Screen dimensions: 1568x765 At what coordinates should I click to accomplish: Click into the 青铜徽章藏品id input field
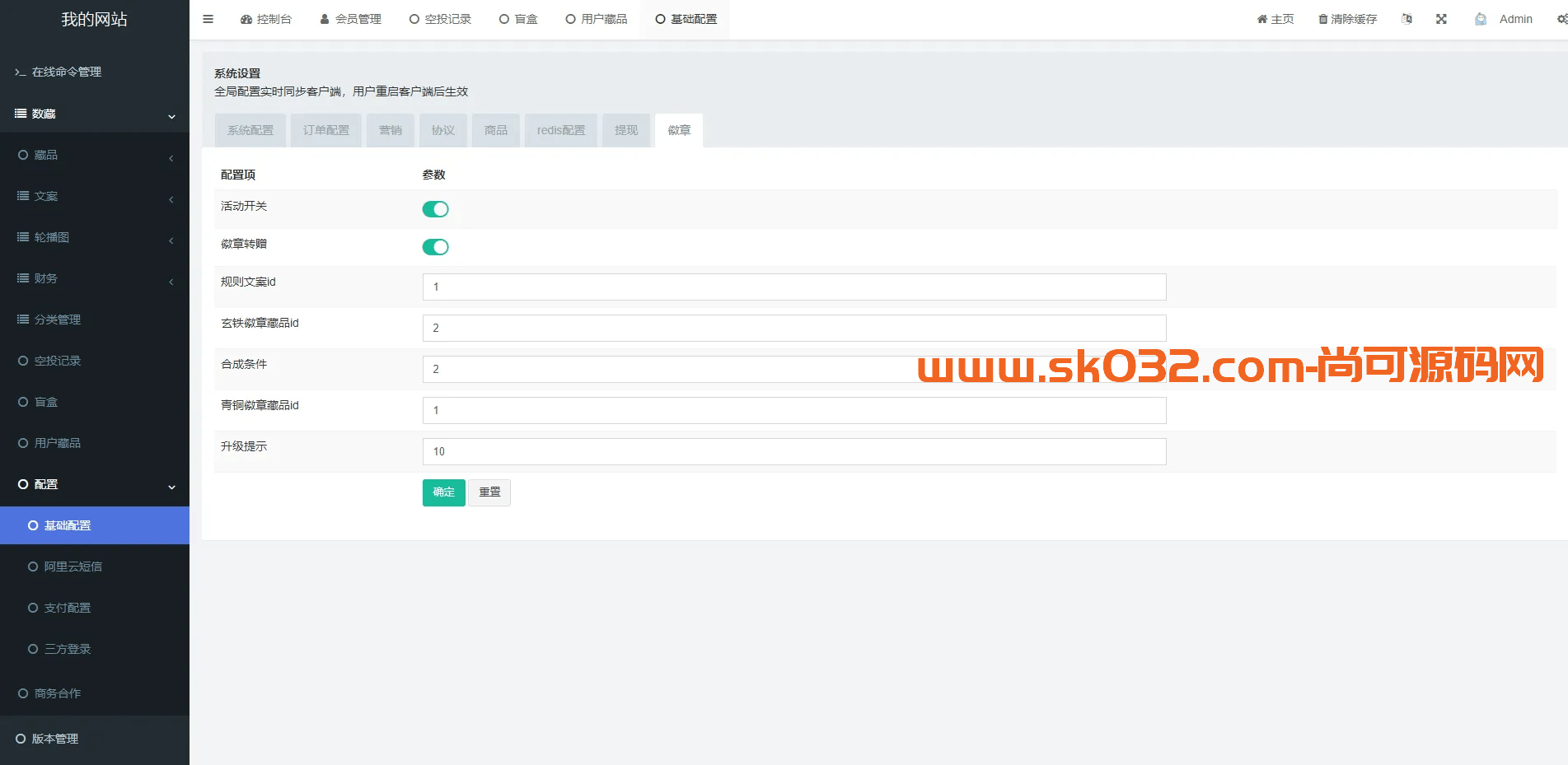click(794, 410)
